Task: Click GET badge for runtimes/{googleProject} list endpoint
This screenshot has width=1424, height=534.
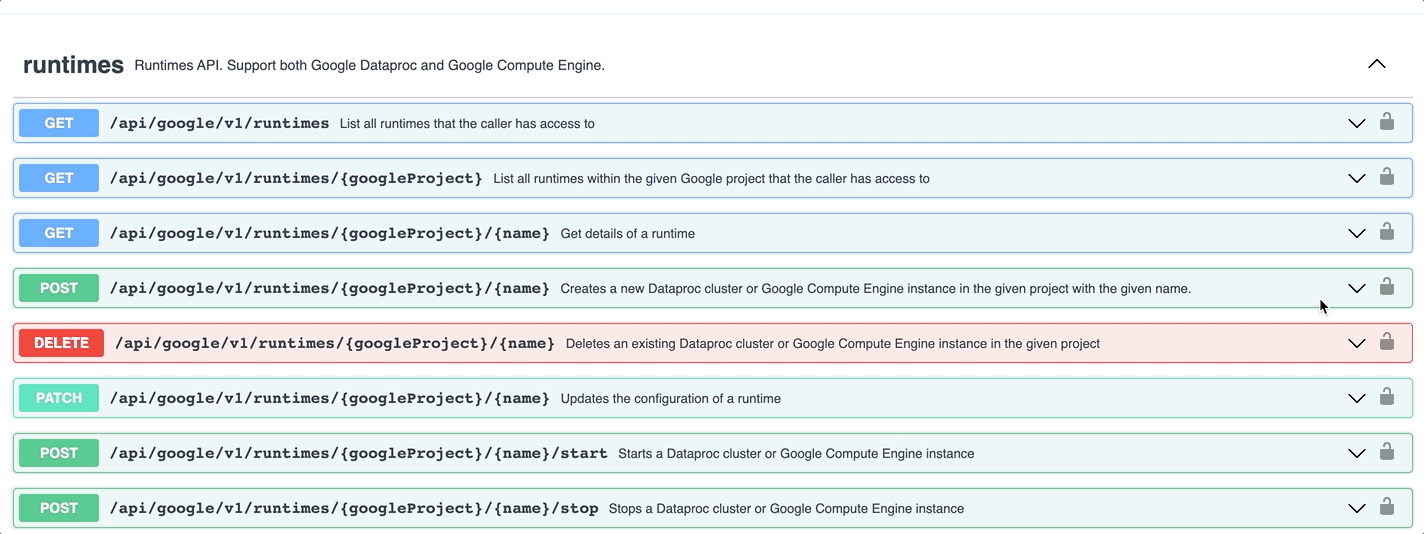Action: [x=59, y=178]
